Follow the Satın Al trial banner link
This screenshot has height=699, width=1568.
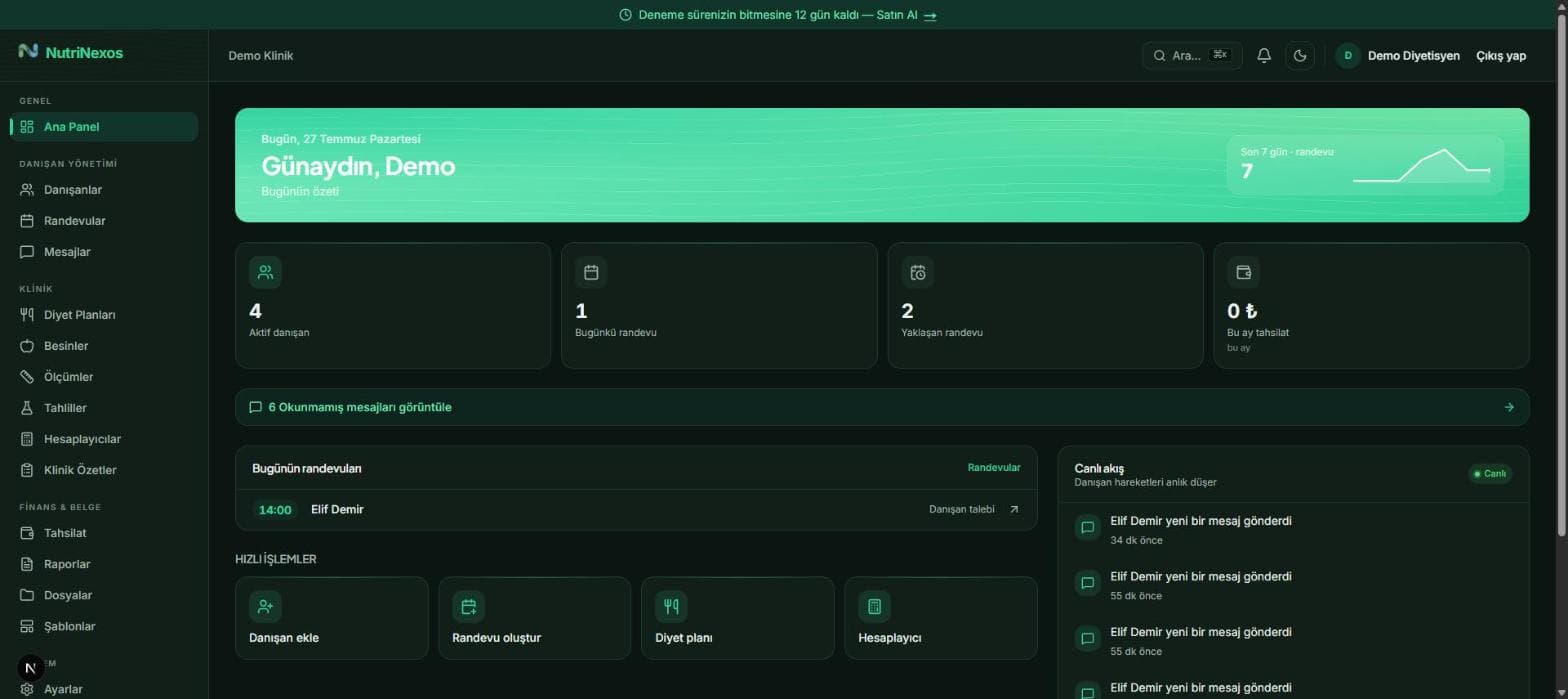906,15
